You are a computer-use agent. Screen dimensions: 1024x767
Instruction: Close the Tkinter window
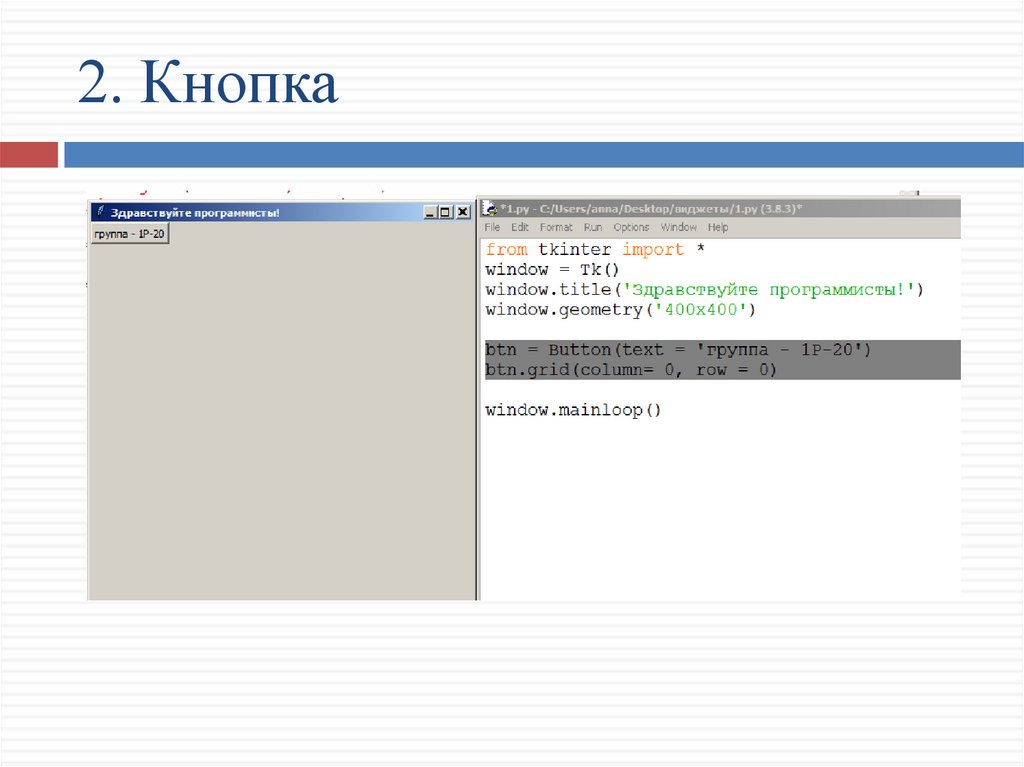pos(462,212)
